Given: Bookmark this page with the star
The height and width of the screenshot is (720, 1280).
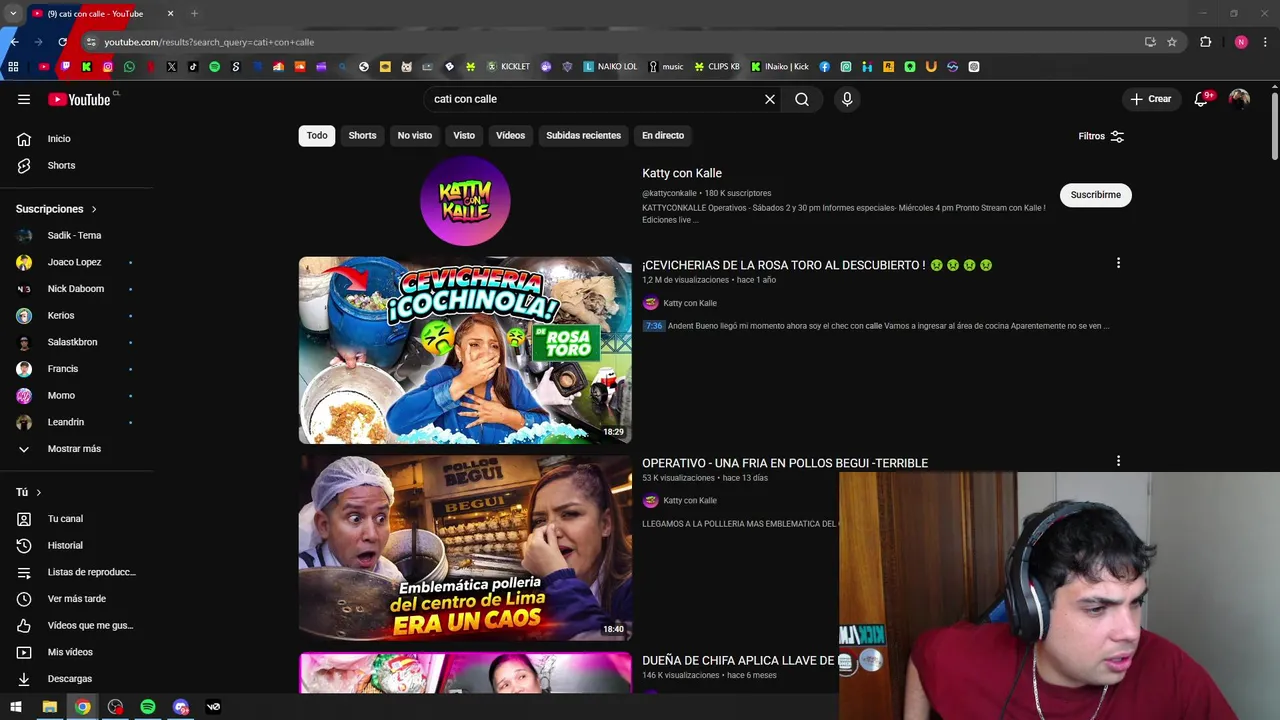Looking at the screenshot, I should pyautogui.click(x=1172, y=42).
